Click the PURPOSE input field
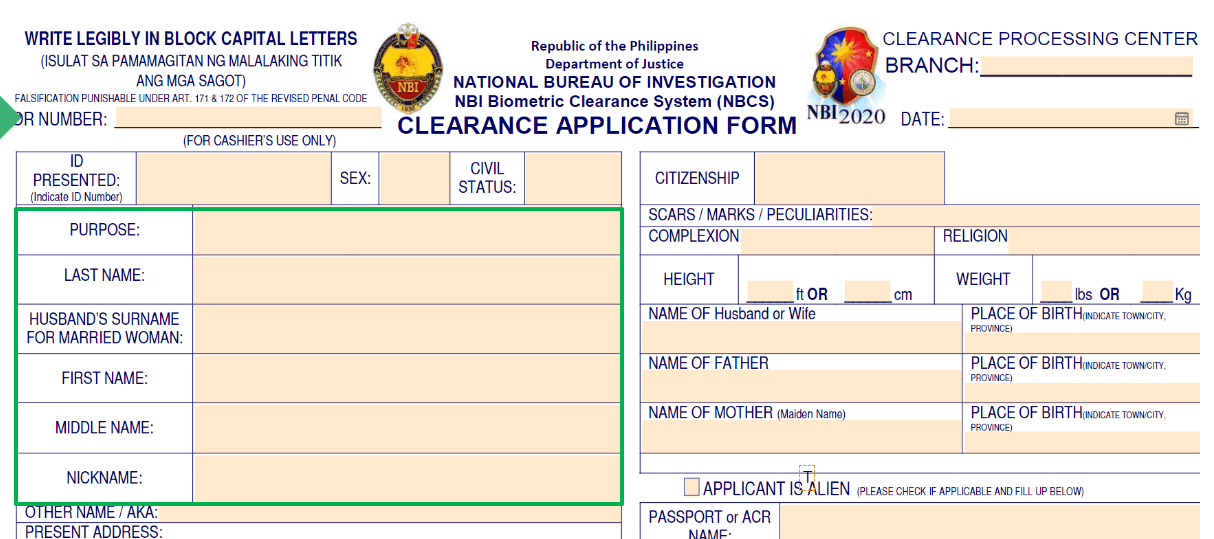The width and height of the screenshot is (1214, 539). click(x=406, y=232)
